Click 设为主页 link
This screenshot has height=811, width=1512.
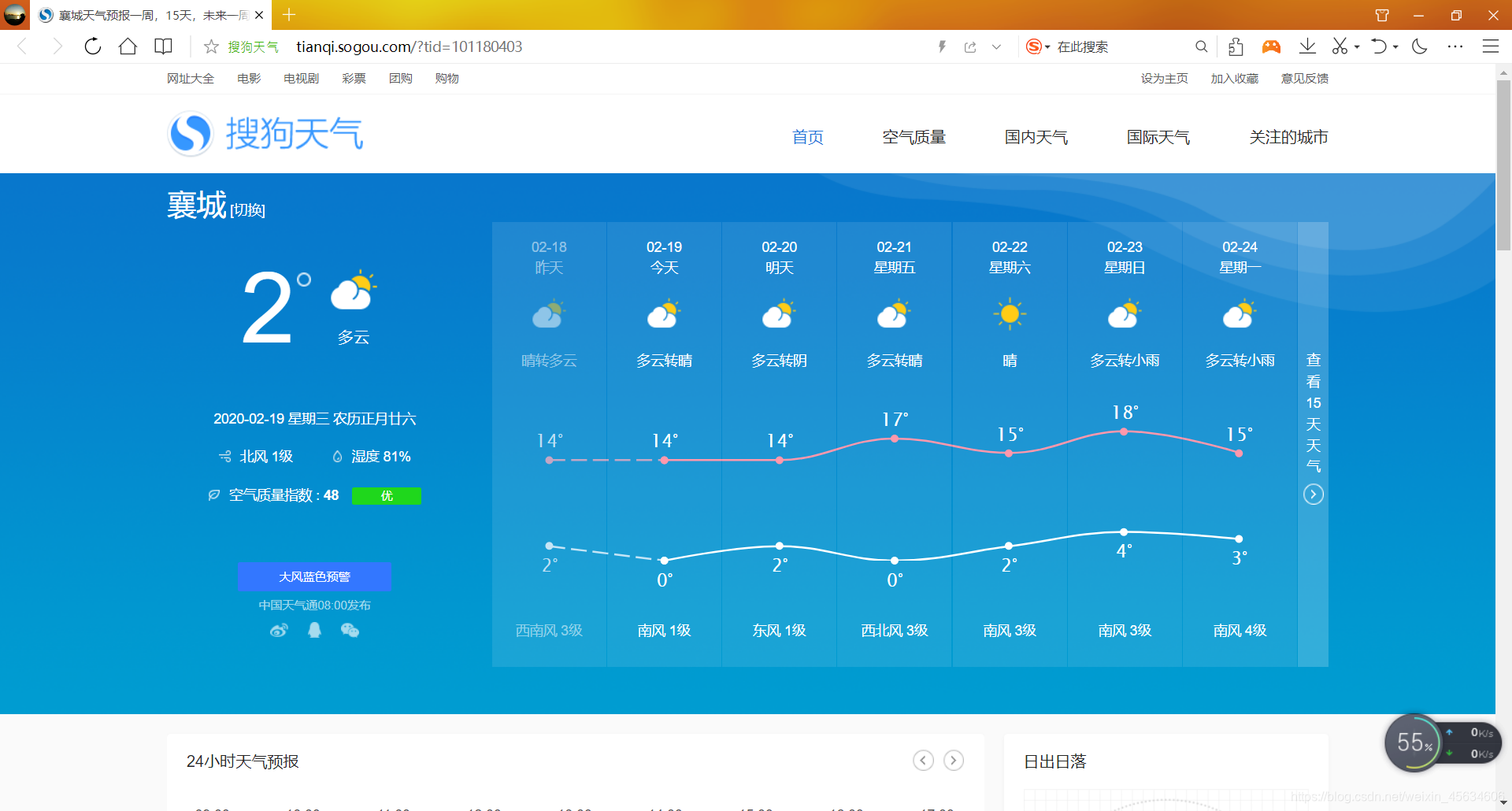[1164, 78]
